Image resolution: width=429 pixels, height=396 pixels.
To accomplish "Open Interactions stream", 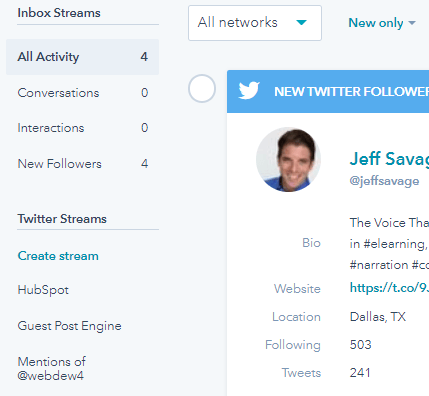I will (82, 128).
